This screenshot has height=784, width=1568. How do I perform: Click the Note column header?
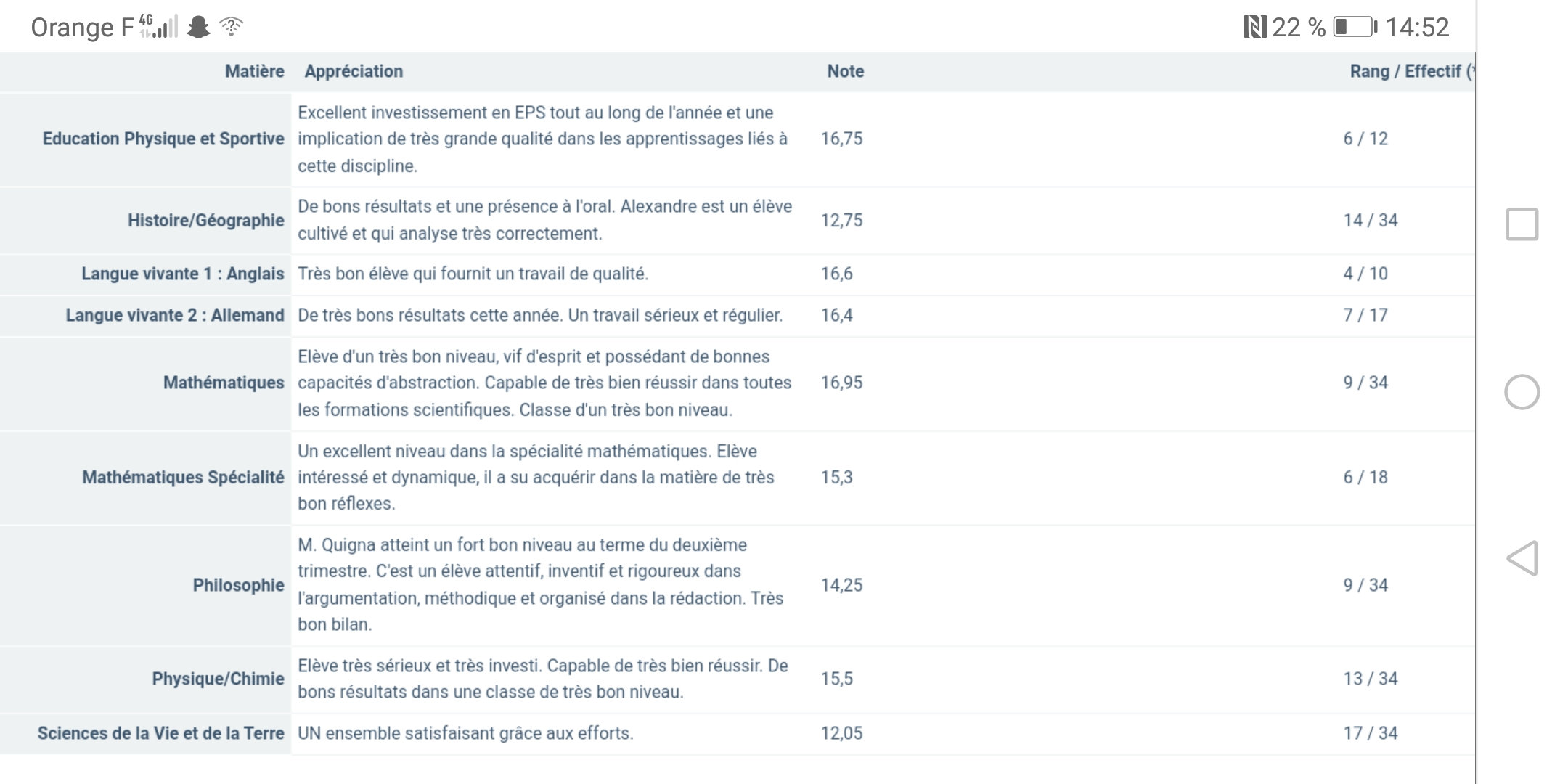(x=845, y=71)
